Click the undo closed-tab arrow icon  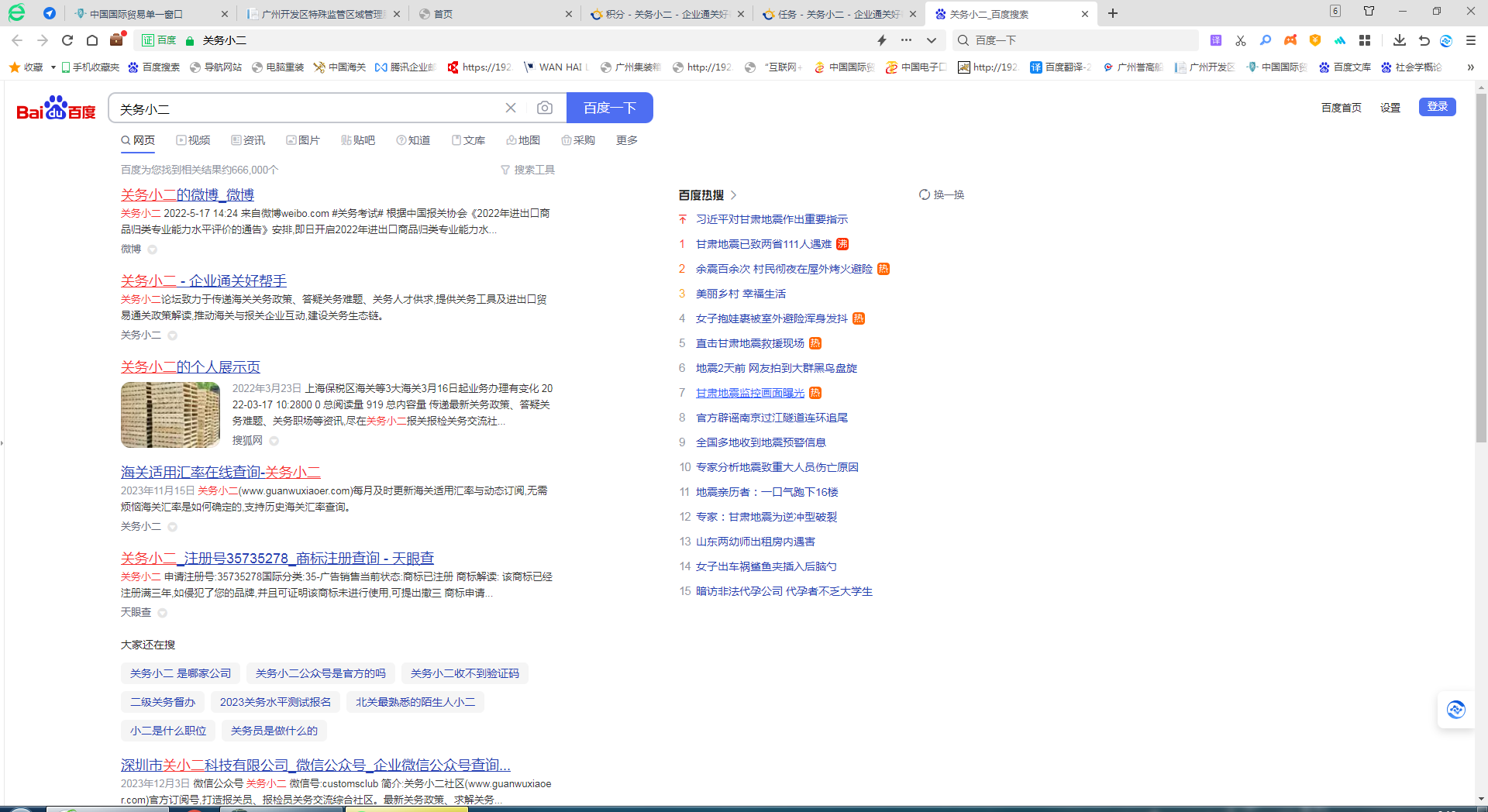(1424, 40)
